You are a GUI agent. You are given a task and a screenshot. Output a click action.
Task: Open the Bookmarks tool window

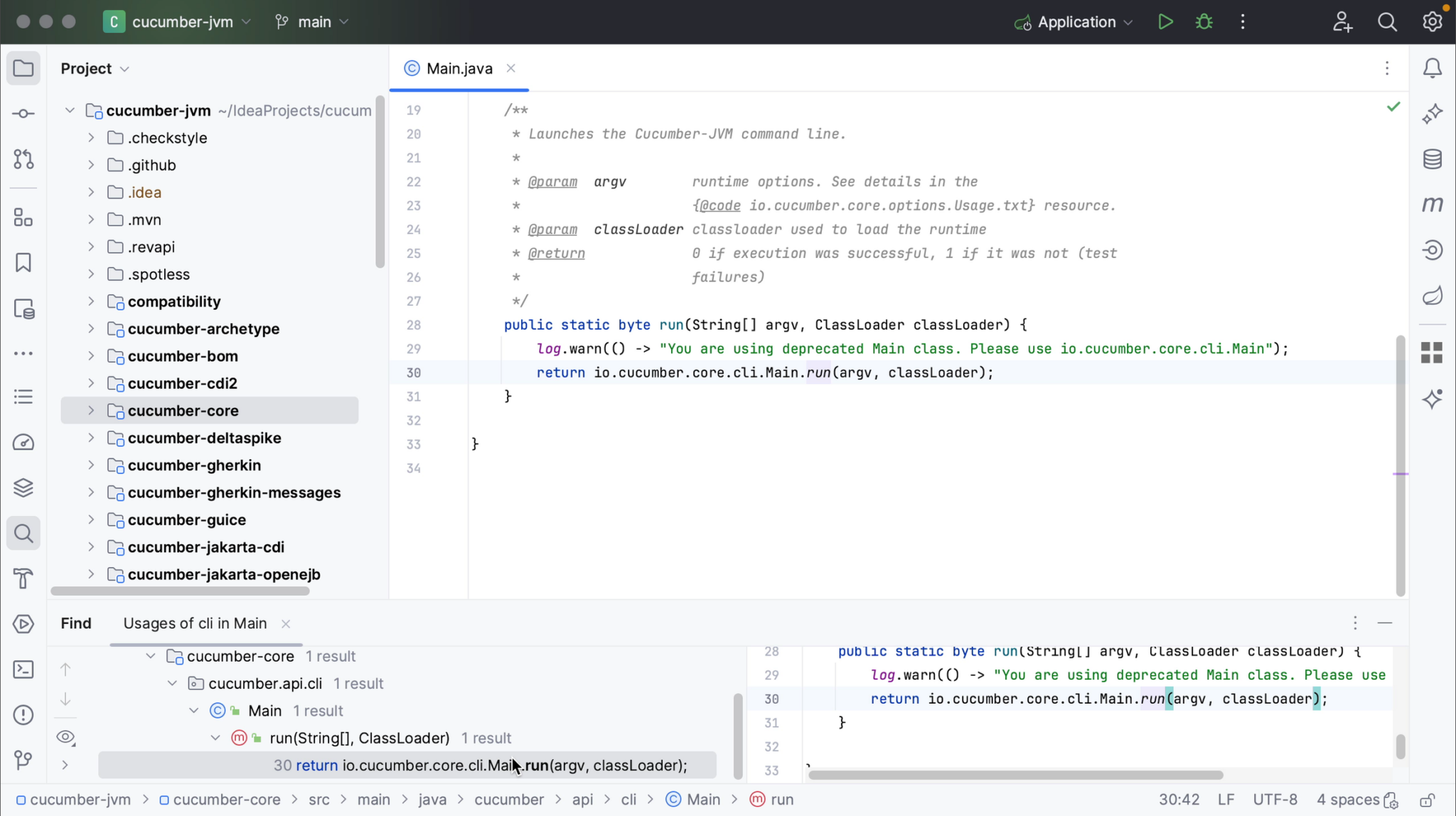[23, 262]
